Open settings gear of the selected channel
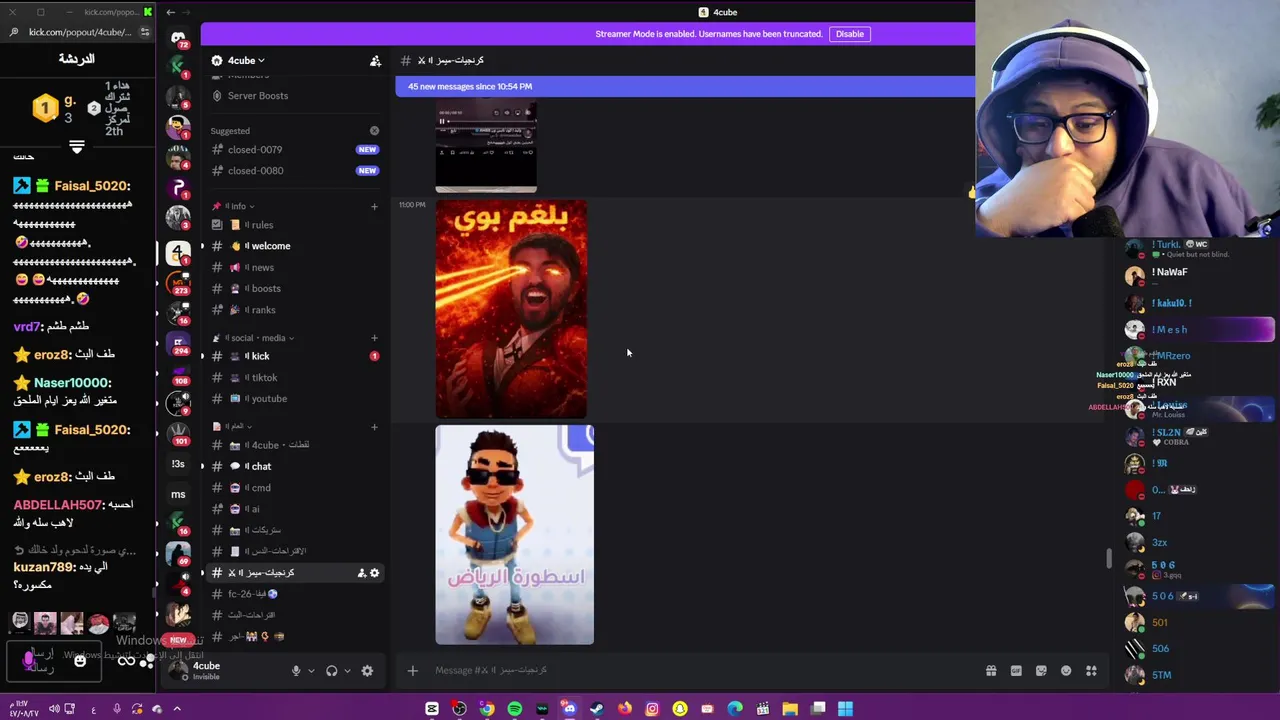Viewport: 1280px width, 720px height. tap(375, 573)
